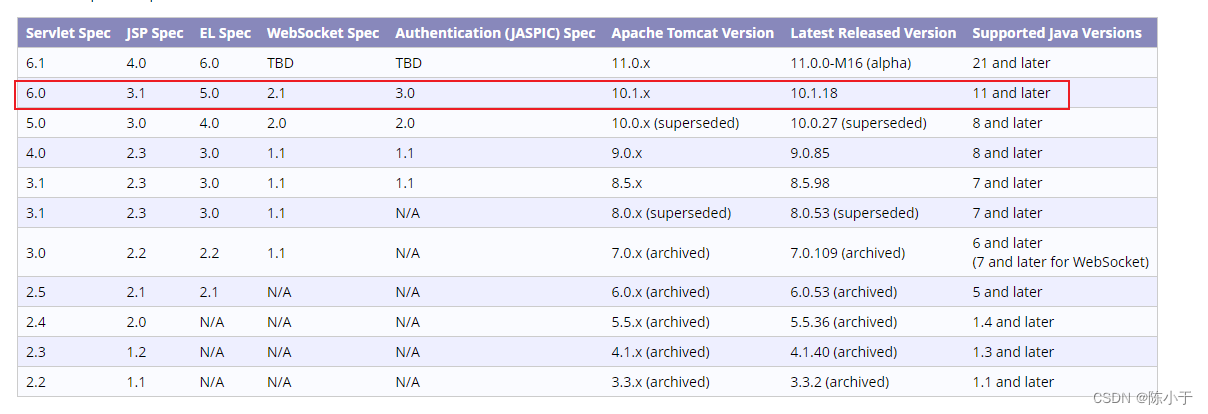Image resolution: width=1208 pixels, height=414 pixels.
Task: Click the Latest Released Version header
Action: (x=873, y=33)
